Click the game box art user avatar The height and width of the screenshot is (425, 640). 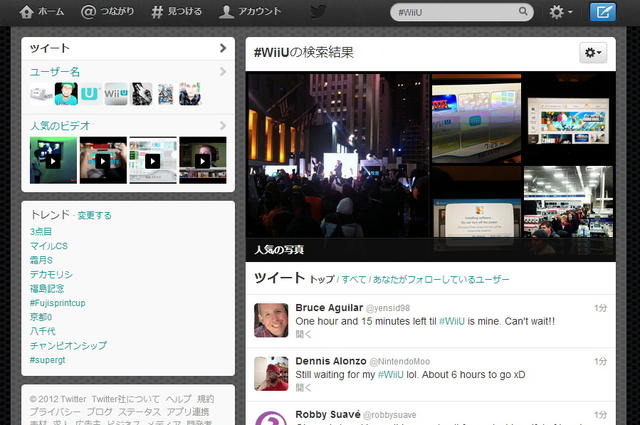(165, 94)
